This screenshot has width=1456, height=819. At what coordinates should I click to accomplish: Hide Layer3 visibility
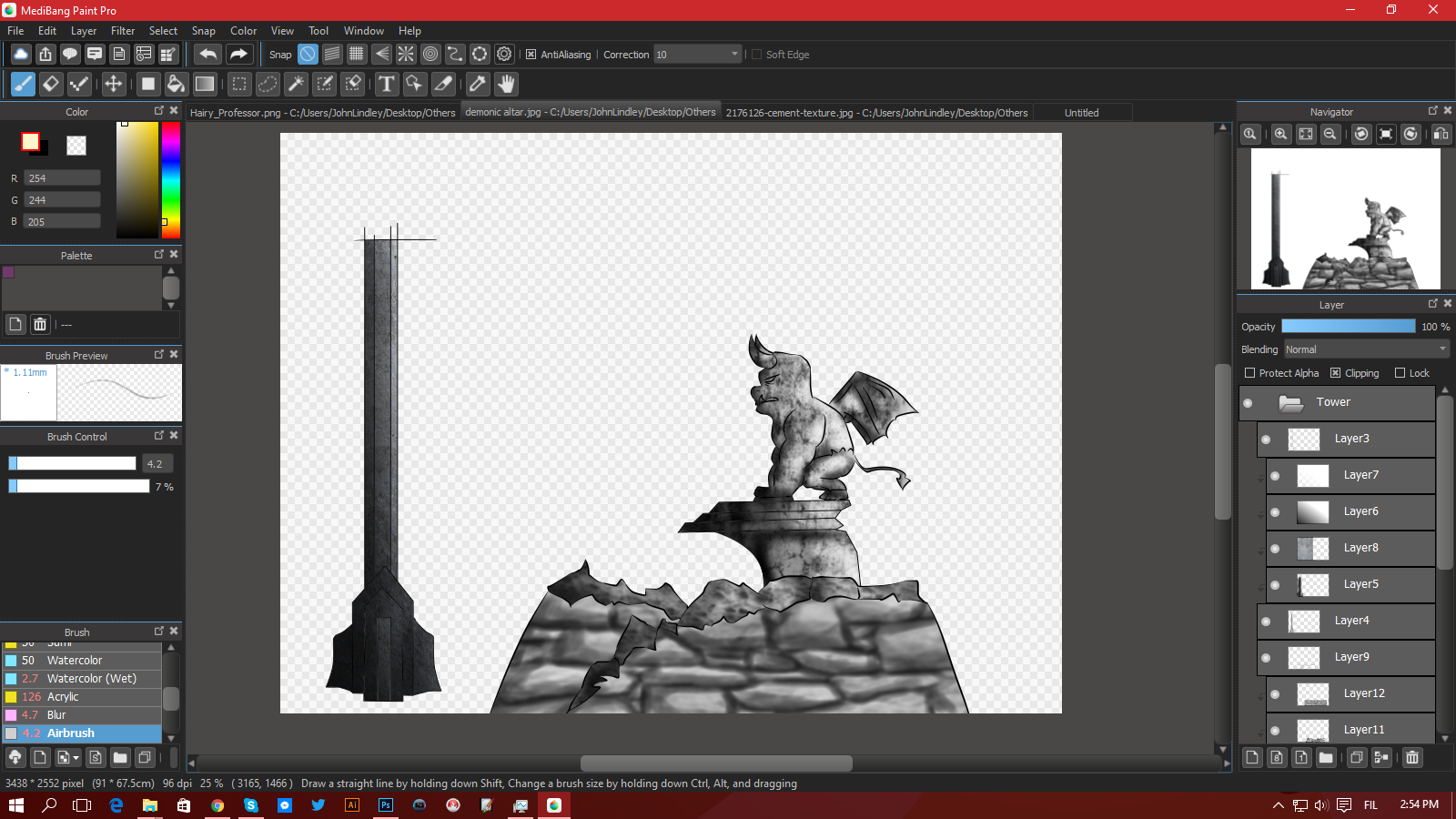[1266, 440]
